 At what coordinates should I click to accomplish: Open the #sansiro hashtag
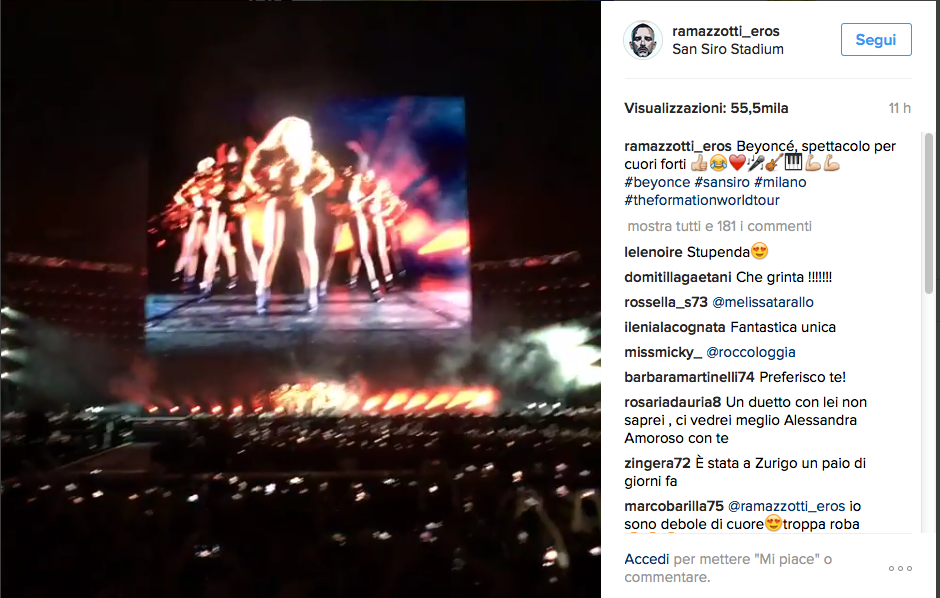[x=722, y=182]
